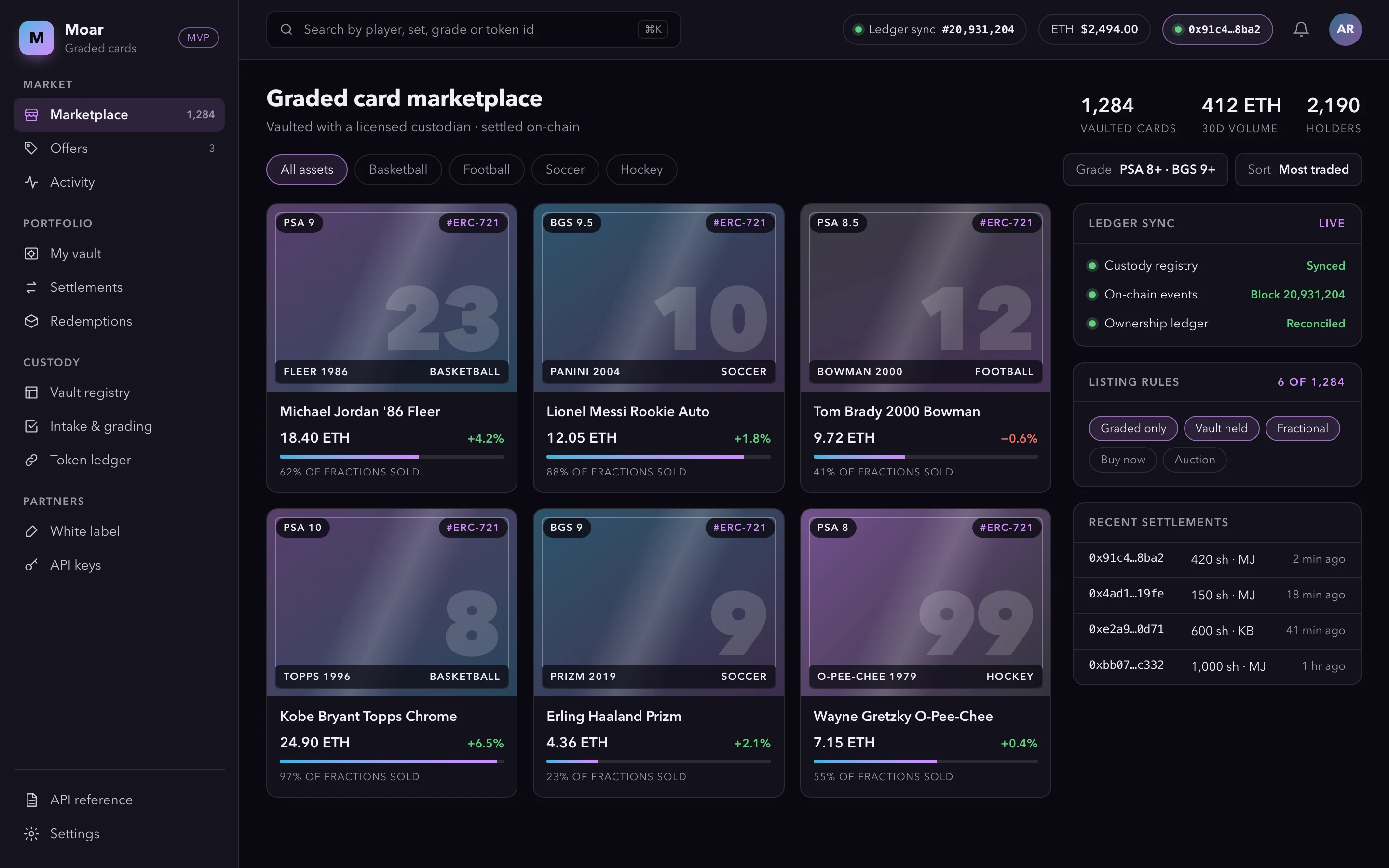Open the Michael Jordan '86 Fleer listing
The width and height of the screenshot is (1389, 868).
tap(392, 348)
